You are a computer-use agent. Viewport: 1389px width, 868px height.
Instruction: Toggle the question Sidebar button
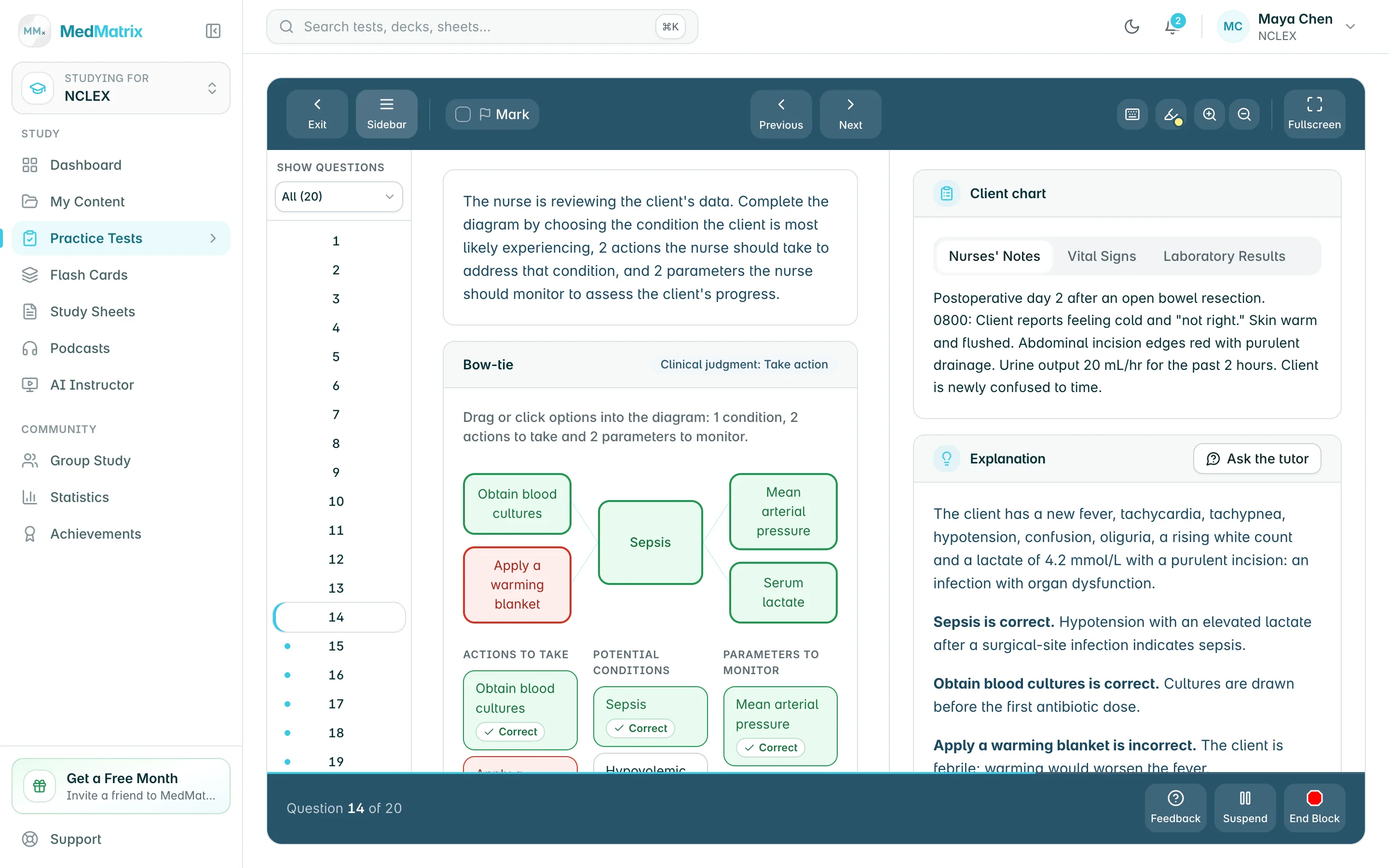click(386, 114)
